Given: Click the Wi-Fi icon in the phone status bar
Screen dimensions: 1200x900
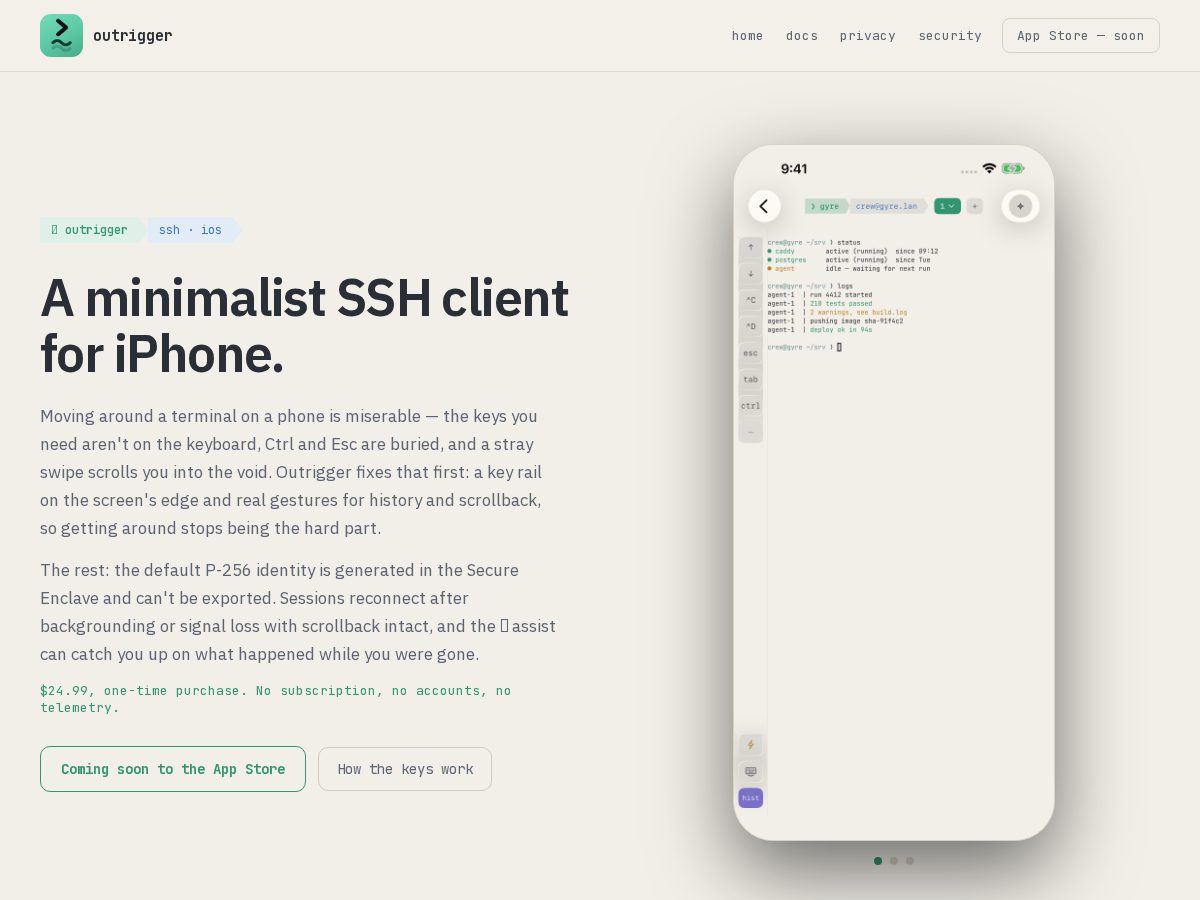Looking at the screenshot, I should 989,168.
